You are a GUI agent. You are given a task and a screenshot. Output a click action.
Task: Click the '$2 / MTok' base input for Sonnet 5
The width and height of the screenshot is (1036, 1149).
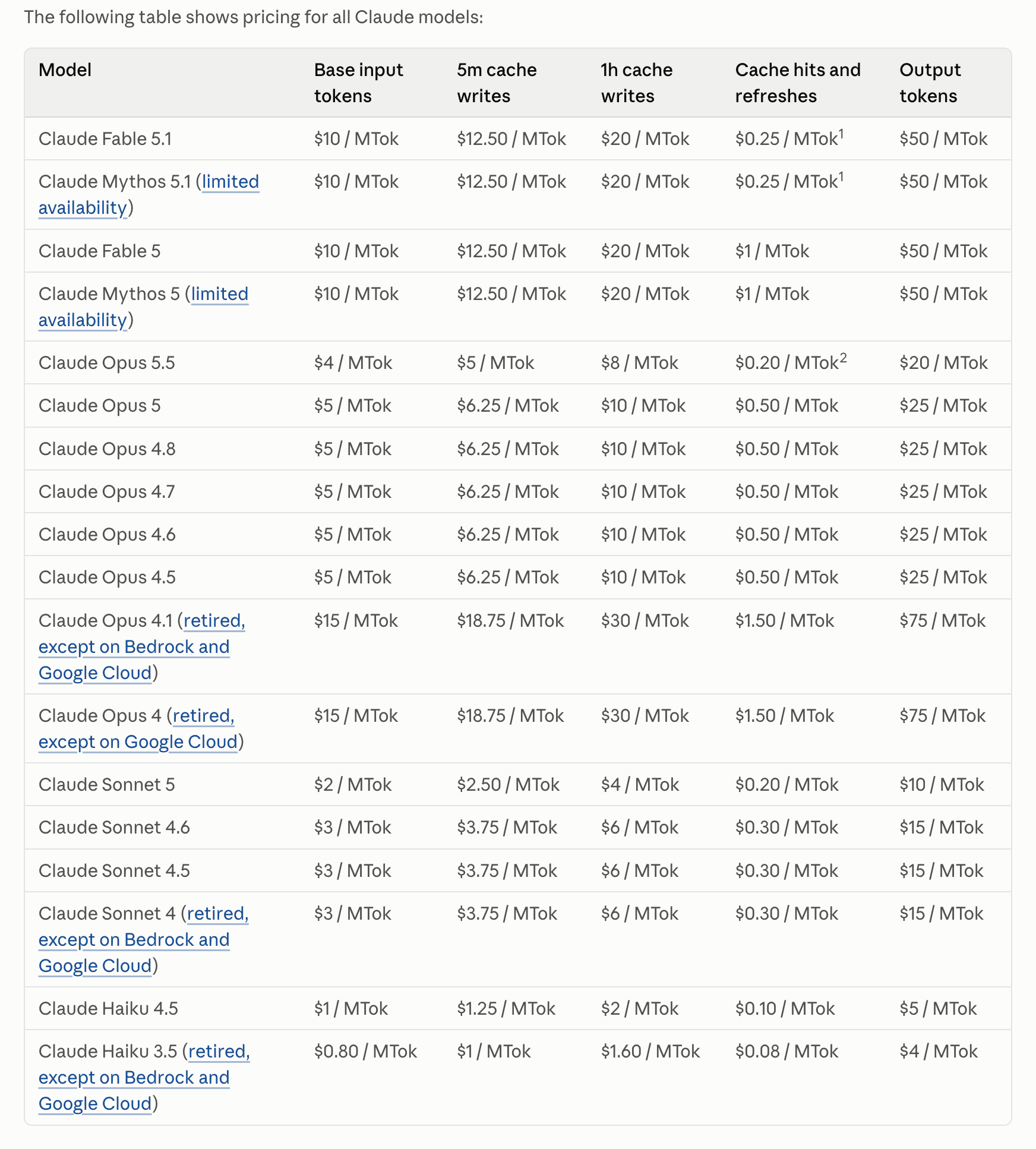[x=353, y=785]
